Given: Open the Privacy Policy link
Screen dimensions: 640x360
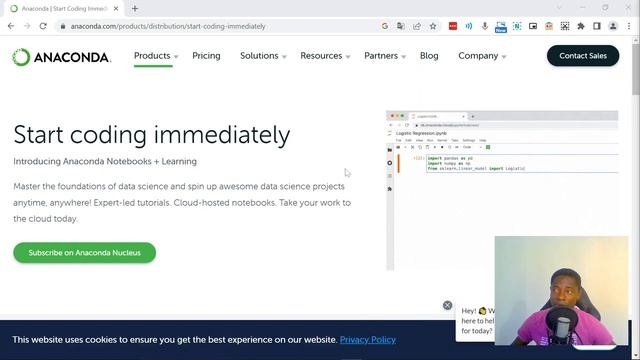Looking at the screenshot, I should (x=367, y=340).
